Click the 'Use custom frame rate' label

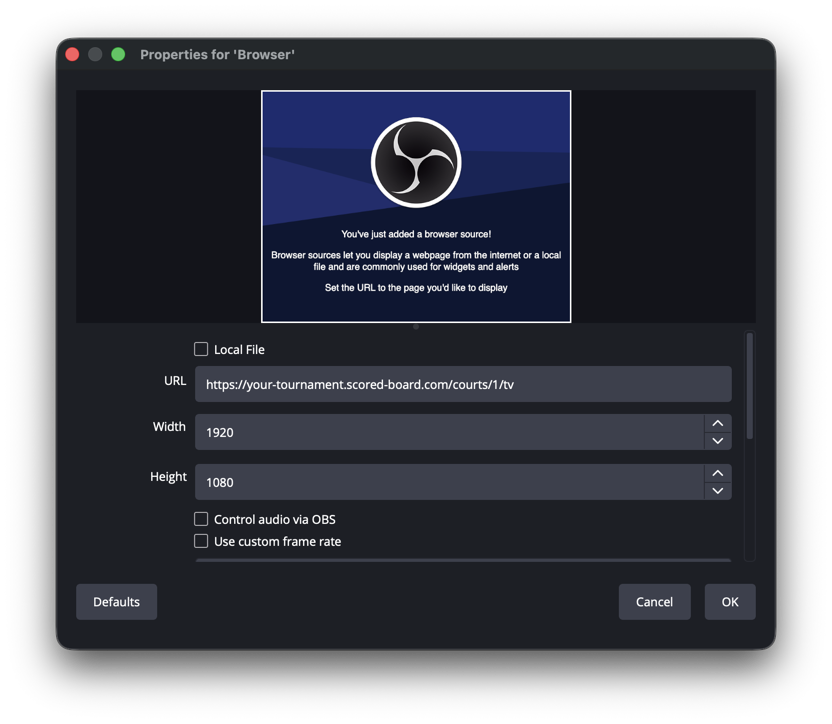tap(278, 541)
